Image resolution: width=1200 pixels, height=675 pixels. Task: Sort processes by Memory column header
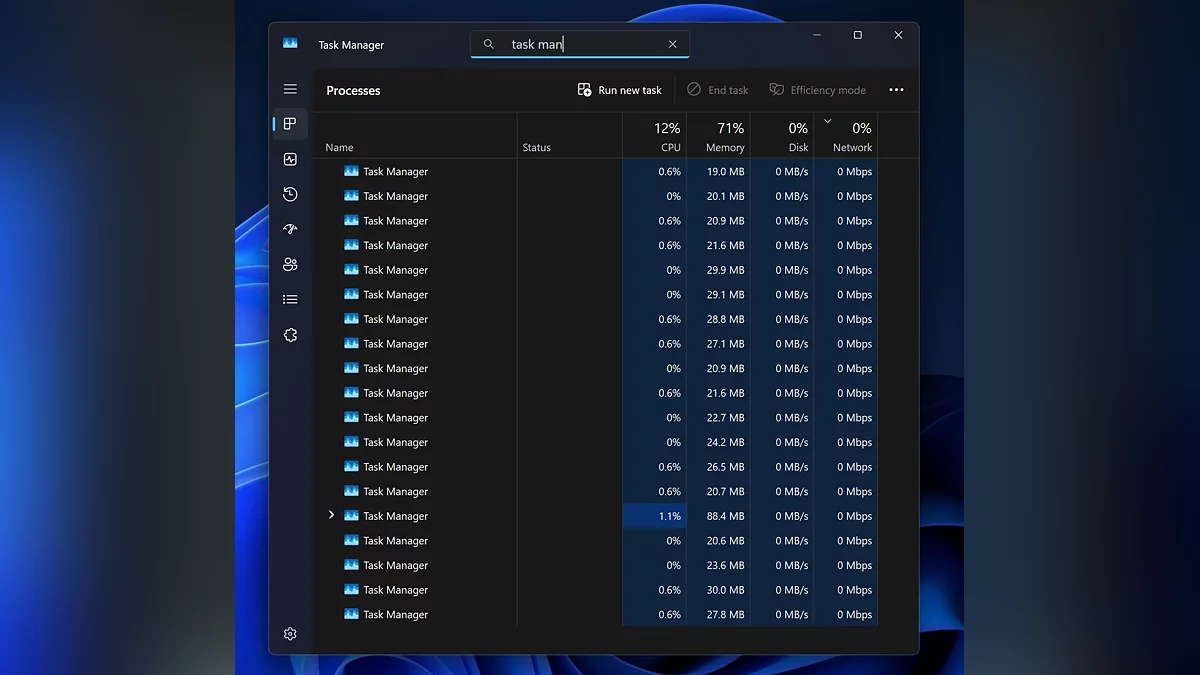click(719, 136)
